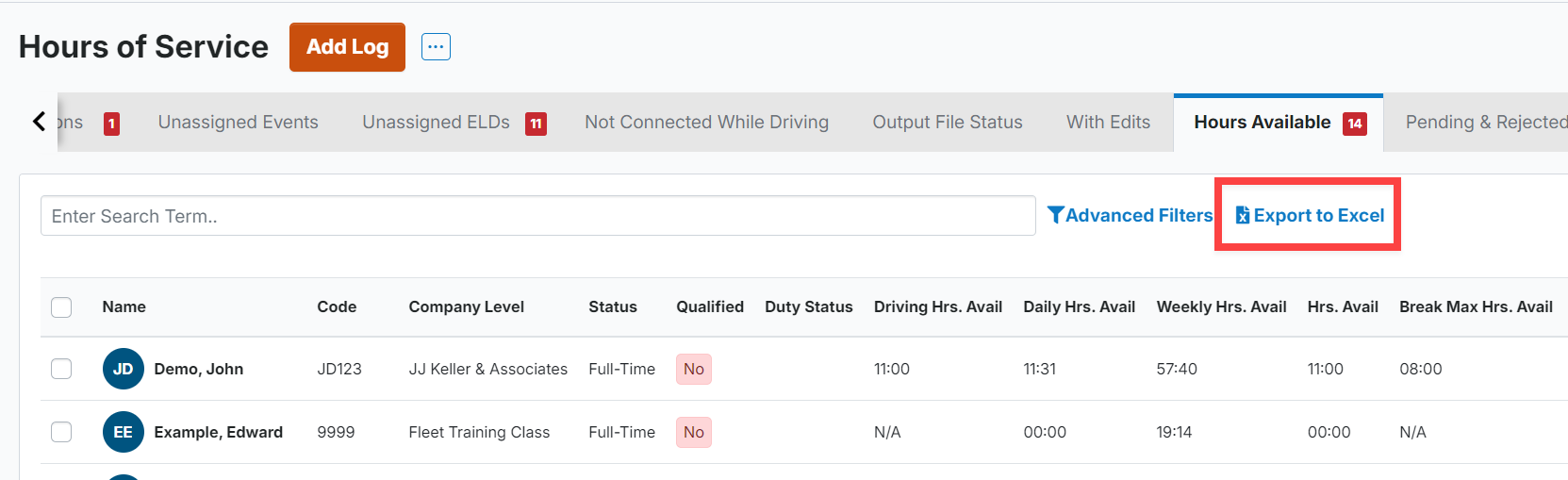Image resolution: width=1568 pixels, height=480 pixels.
Task: Click the Advanced Filters funnel icon
Action: coord(1056,215)
